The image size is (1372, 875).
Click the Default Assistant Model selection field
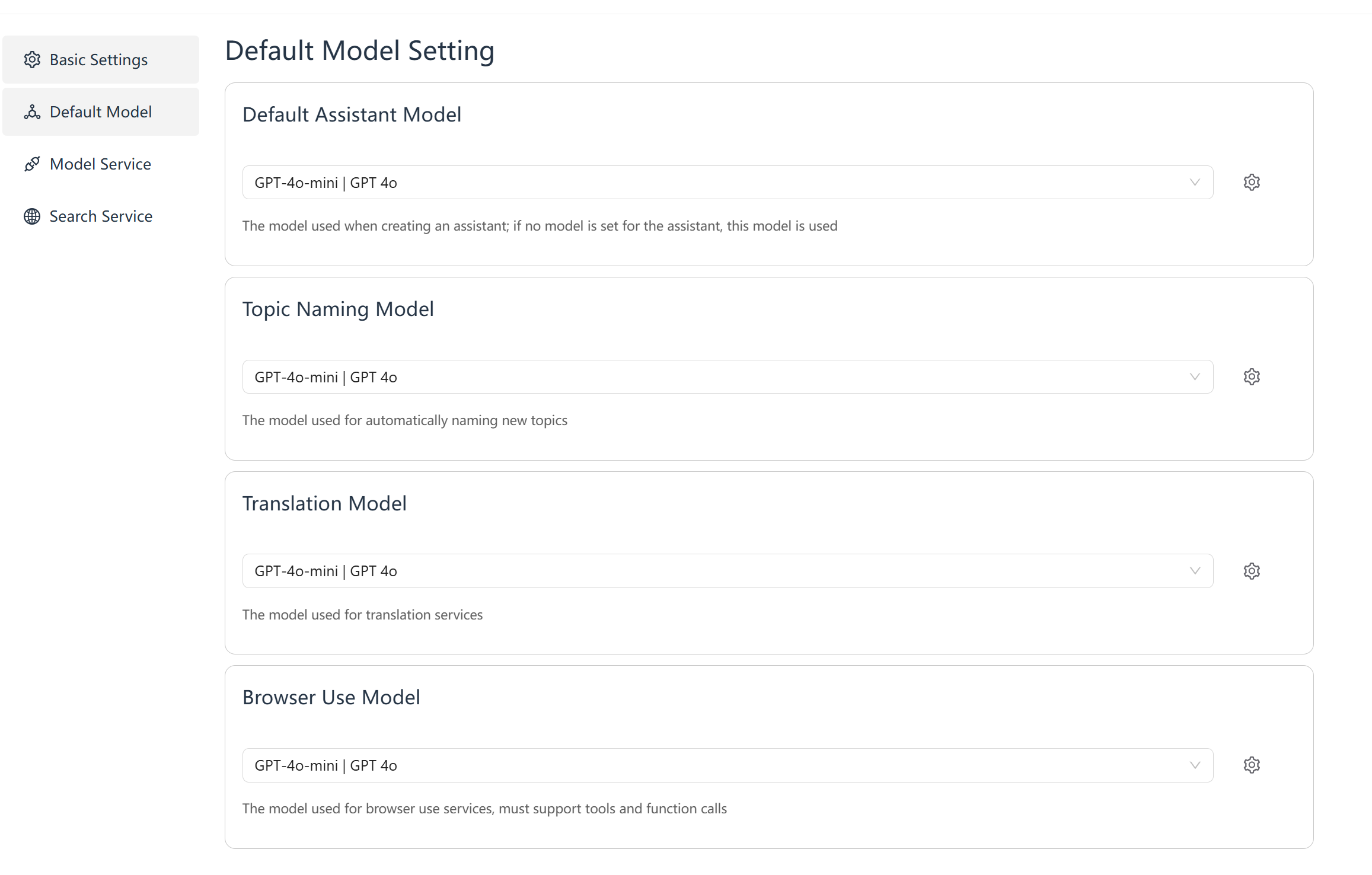point(728,183)
